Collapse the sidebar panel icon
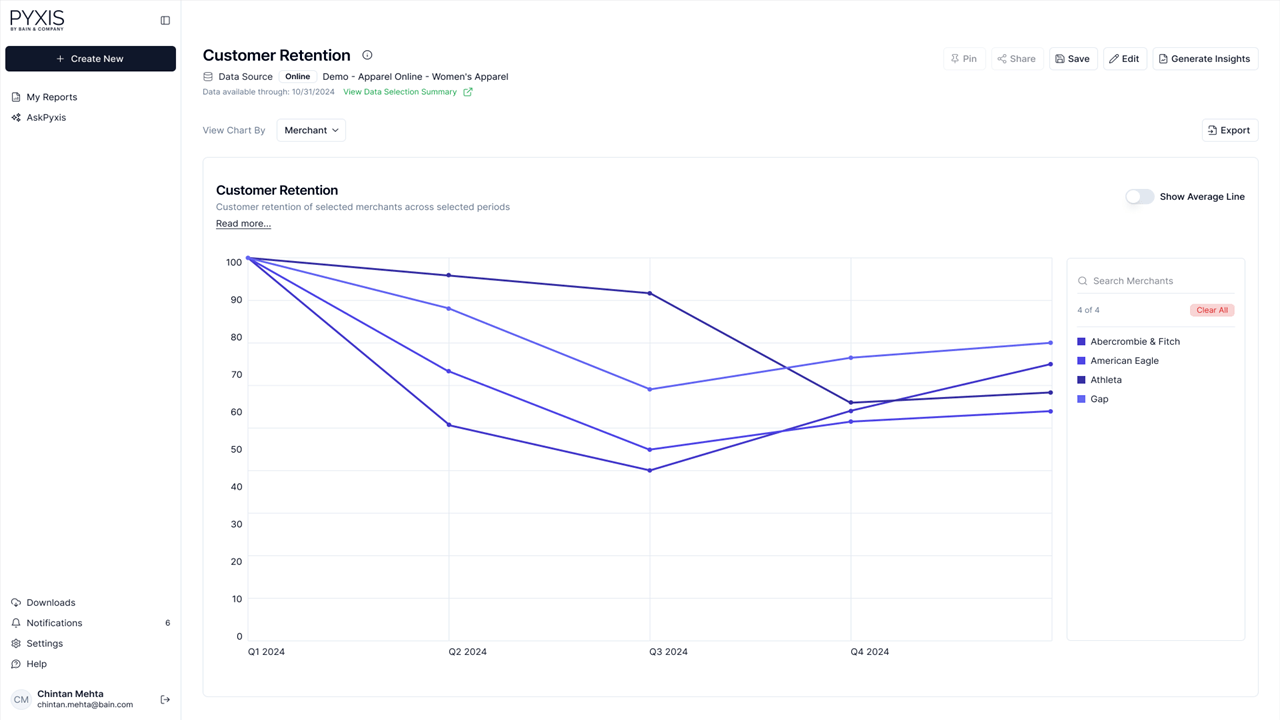1280x720 pixels. pos(165,20)
